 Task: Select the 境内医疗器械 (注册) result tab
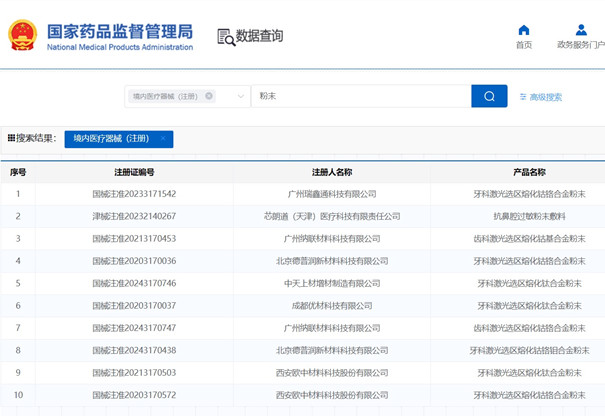(119, 139)
